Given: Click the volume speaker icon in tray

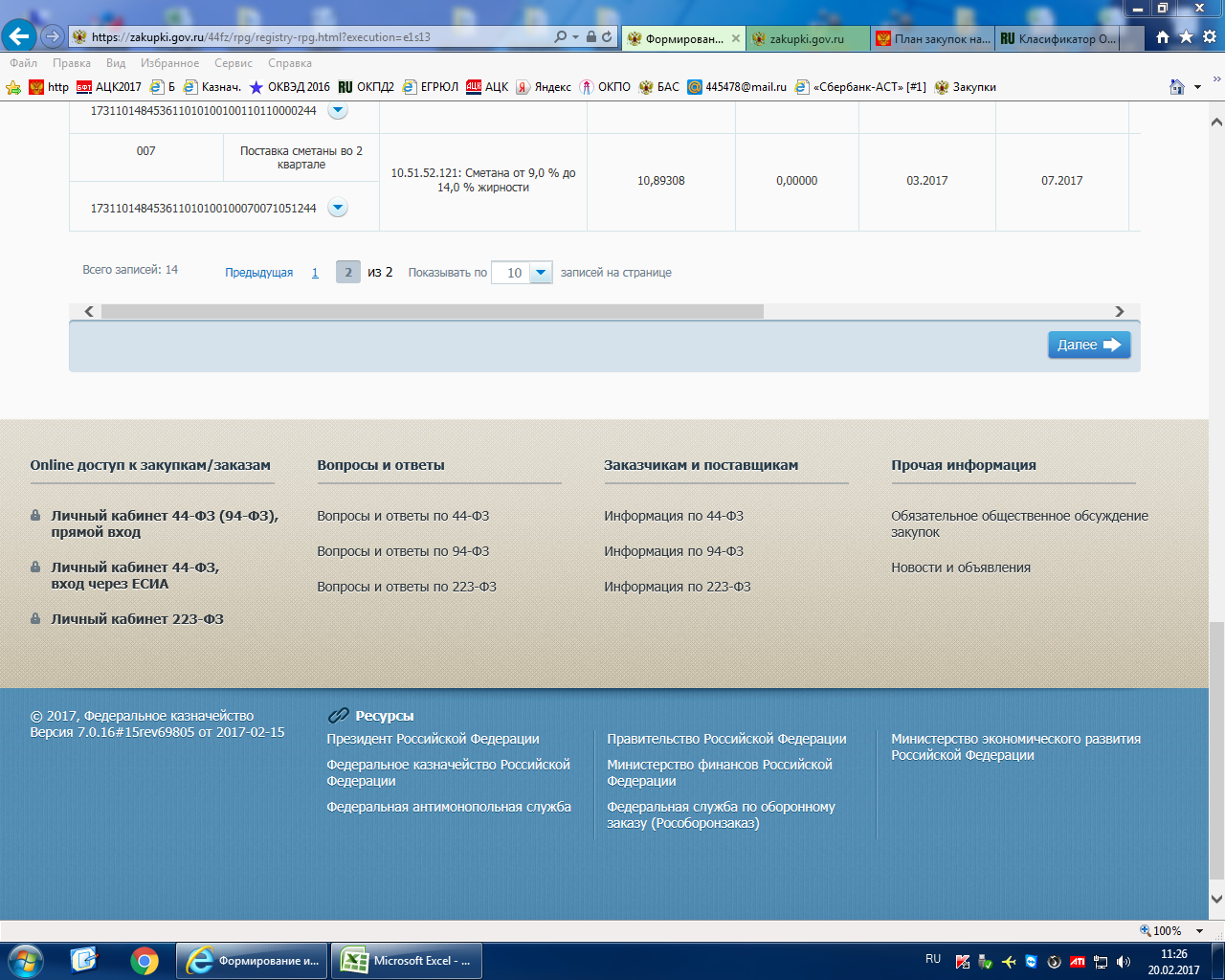Looking at the screenshot, I should (x=1124, y=962).
